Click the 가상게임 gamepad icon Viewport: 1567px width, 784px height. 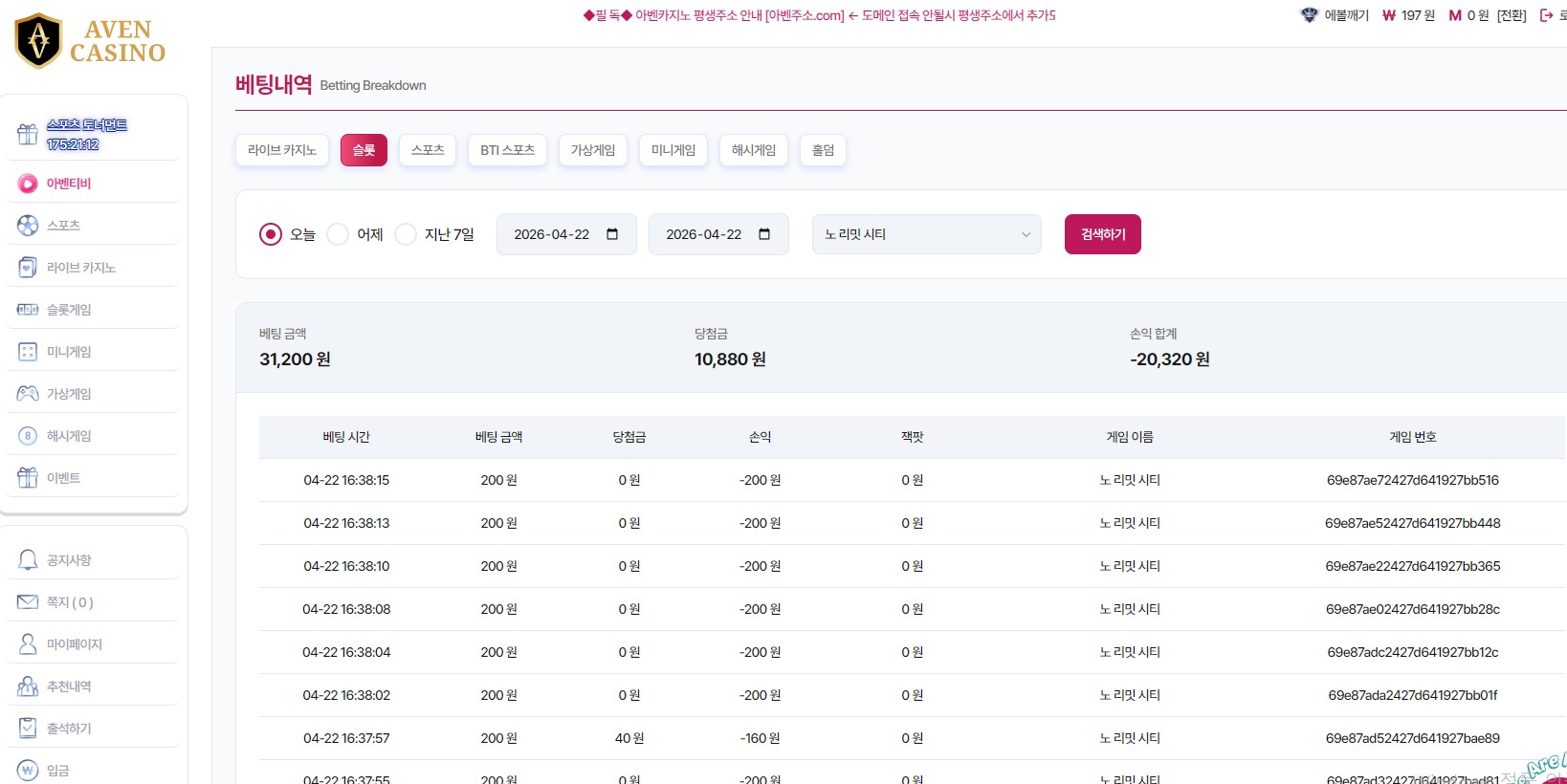click(28, 394)
